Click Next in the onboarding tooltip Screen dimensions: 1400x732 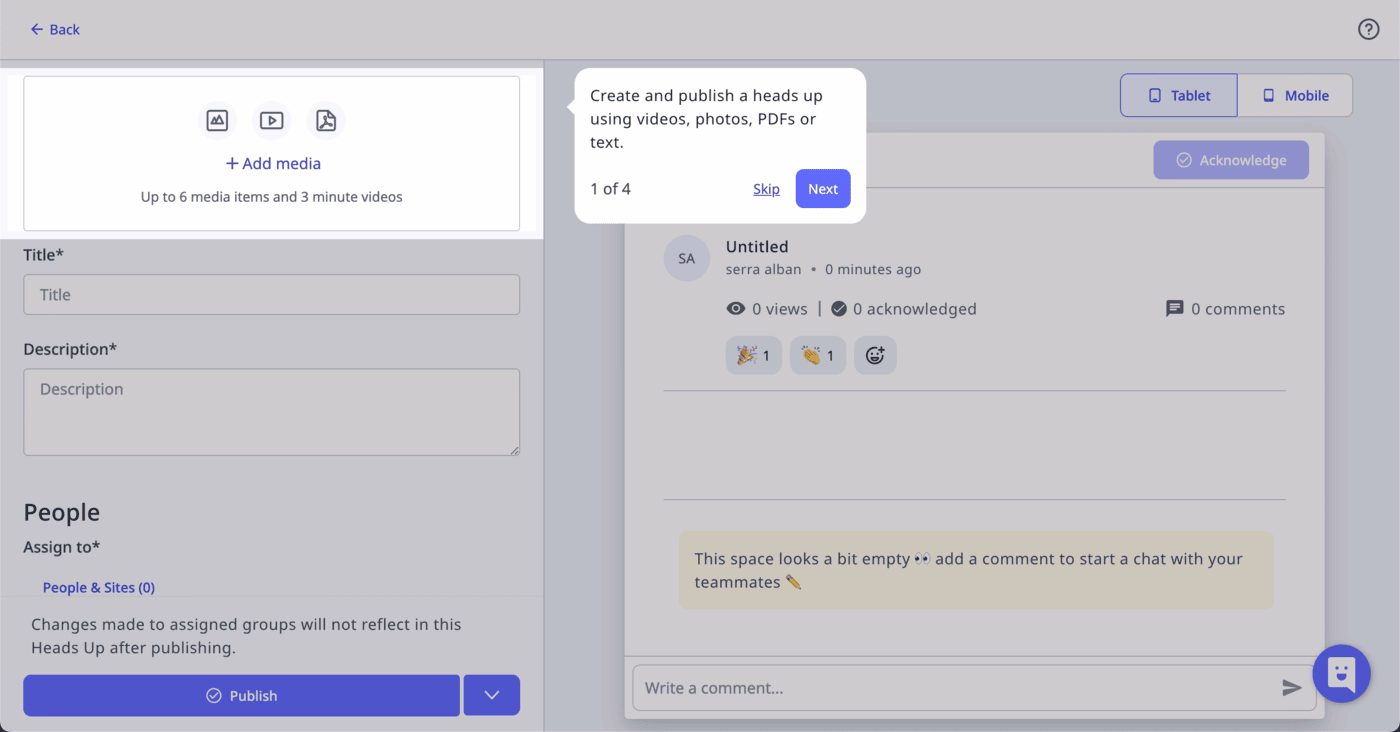(x=822, y=188)
